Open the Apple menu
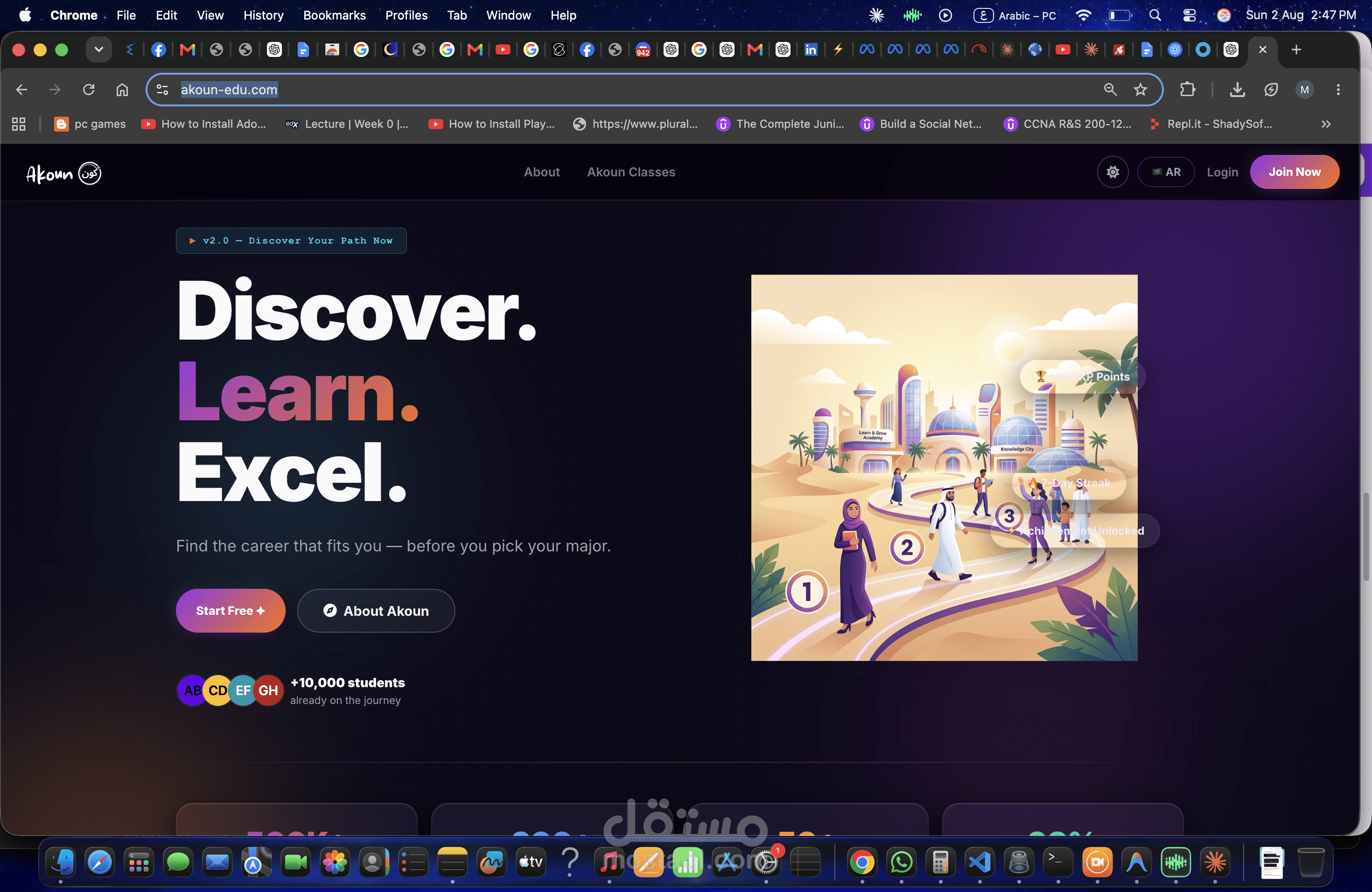Screen dimensions: 1372x892 (x=25, y=15)
